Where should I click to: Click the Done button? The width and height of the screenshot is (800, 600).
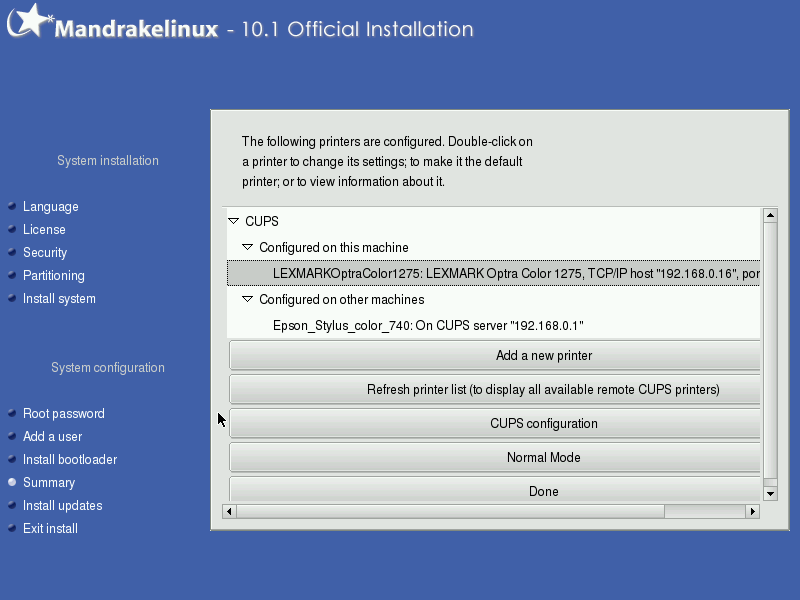pos(495,490)
